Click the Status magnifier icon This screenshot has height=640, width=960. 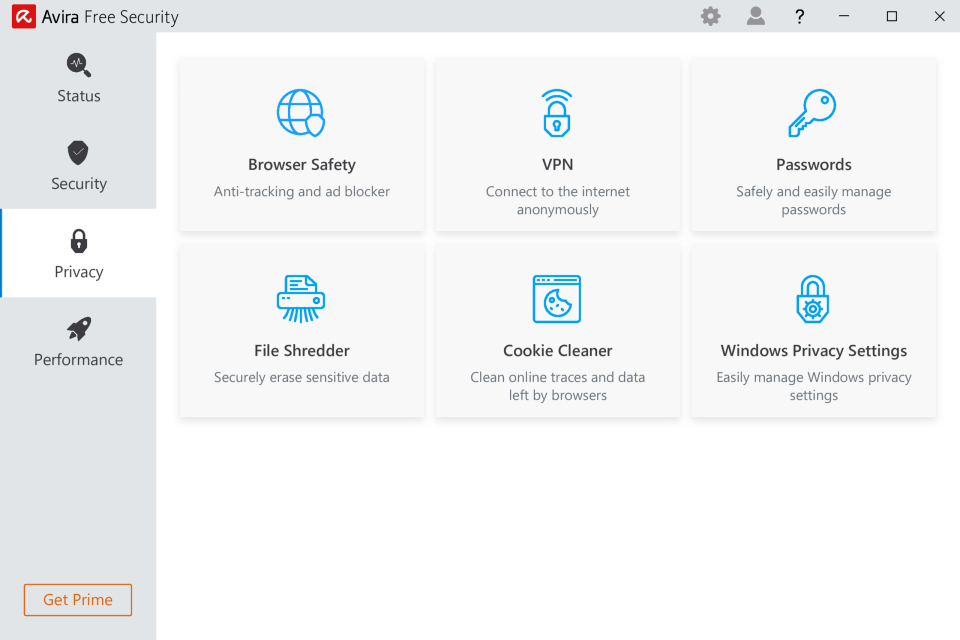point(78,65)
